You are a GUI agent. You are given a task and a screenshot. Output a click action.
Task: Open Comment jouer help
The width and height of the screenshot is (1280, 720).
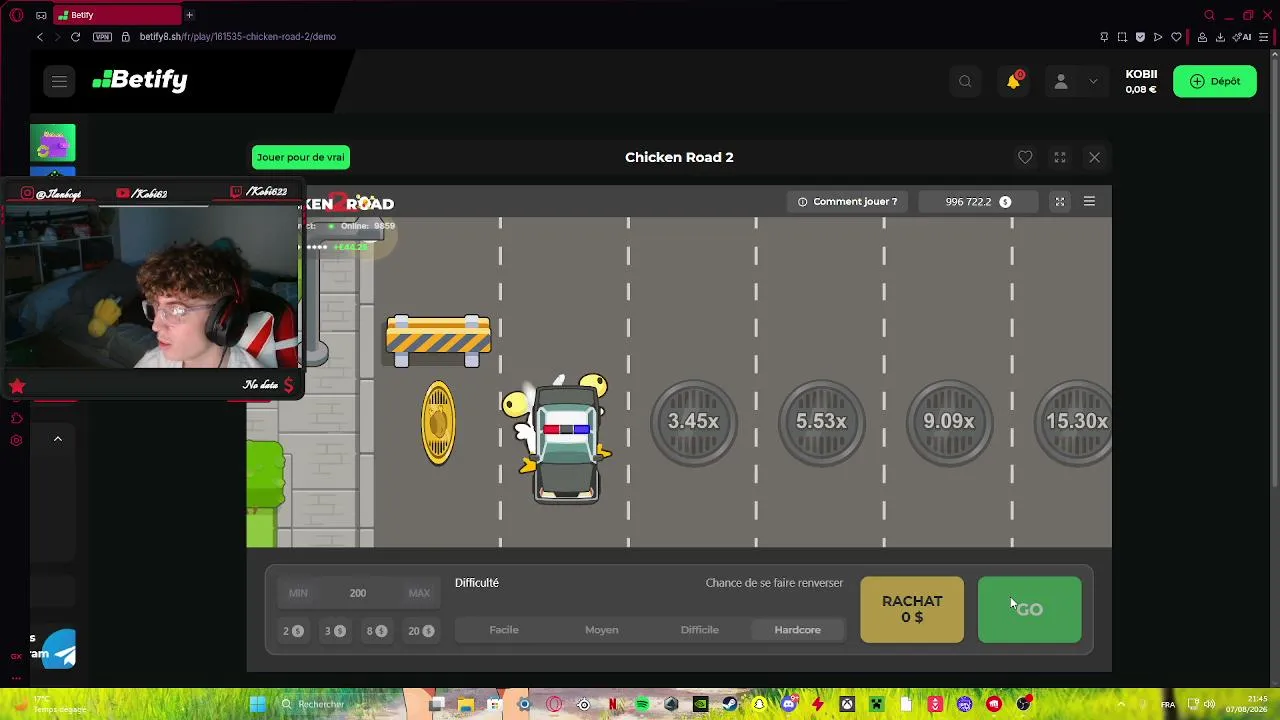pyautogui.click(x=847, y=202)
